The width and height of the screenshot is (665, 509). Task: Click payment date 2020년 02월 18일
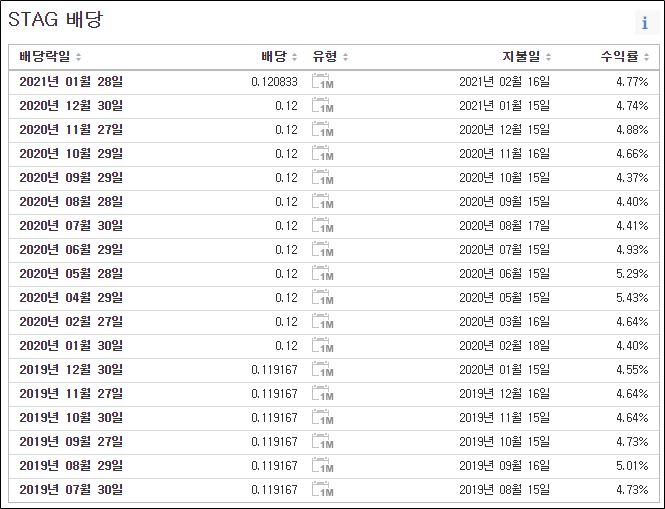504,345
